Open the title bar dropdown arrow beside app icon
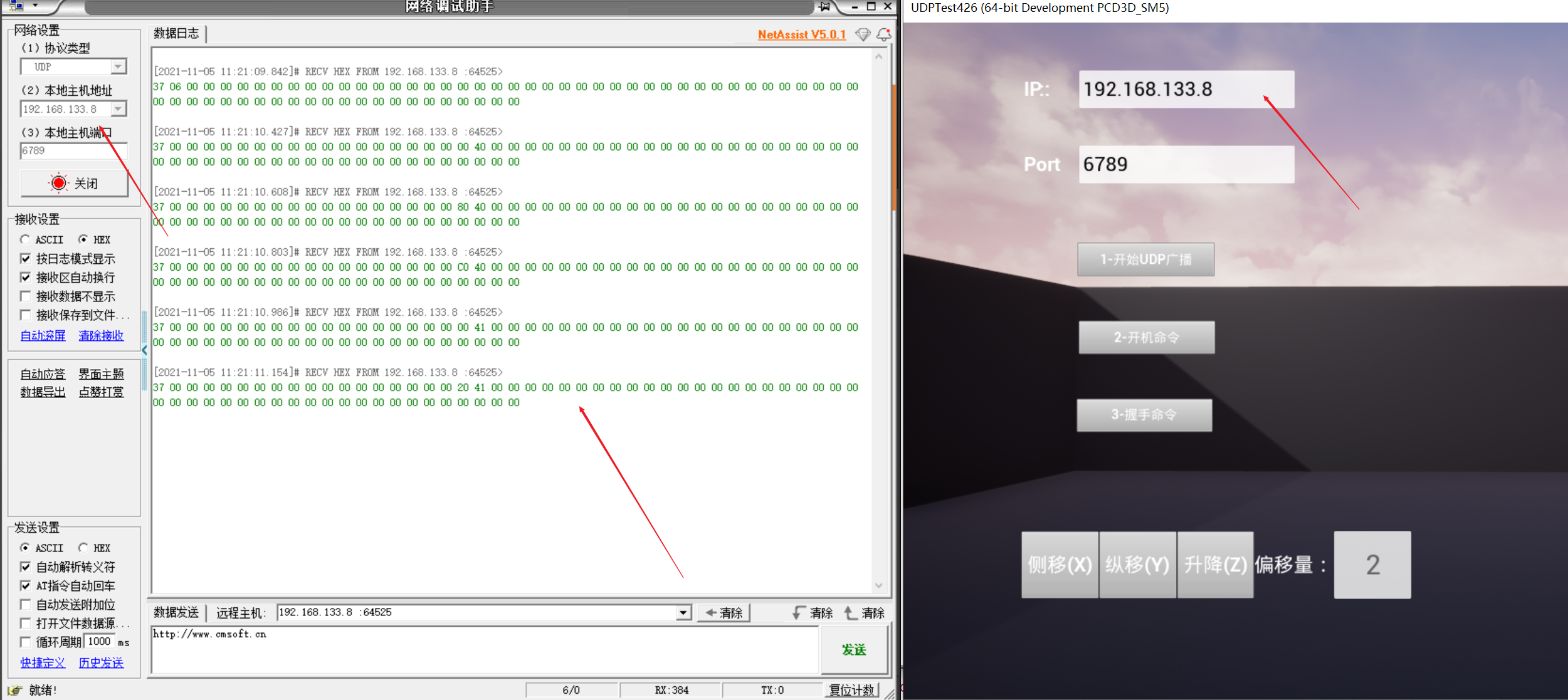The image size is (1568, 700). 35,6
